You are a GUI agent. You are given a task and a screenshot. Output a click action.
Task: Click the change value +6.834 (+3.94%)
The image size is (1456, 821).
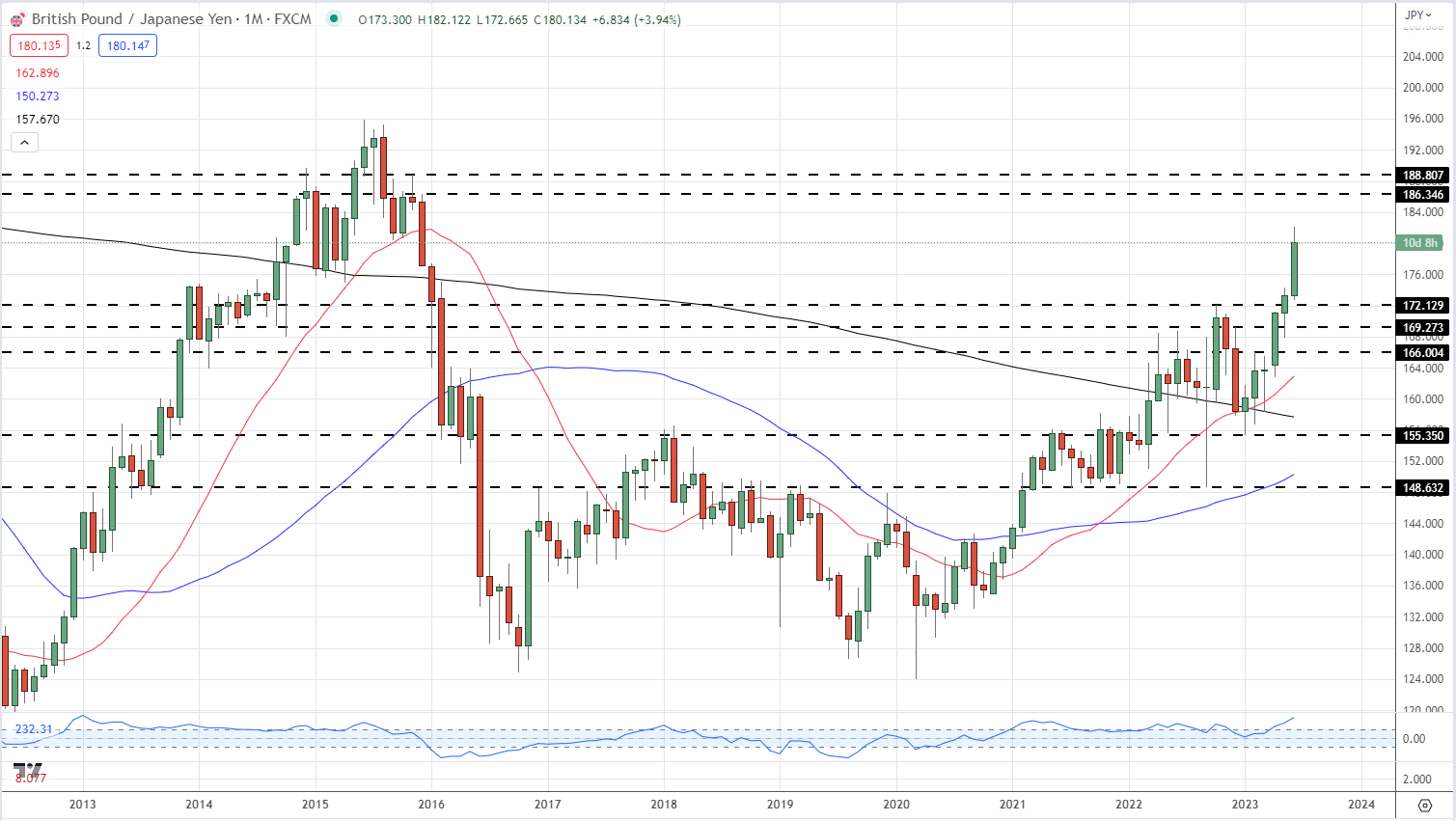coord(637,19)
